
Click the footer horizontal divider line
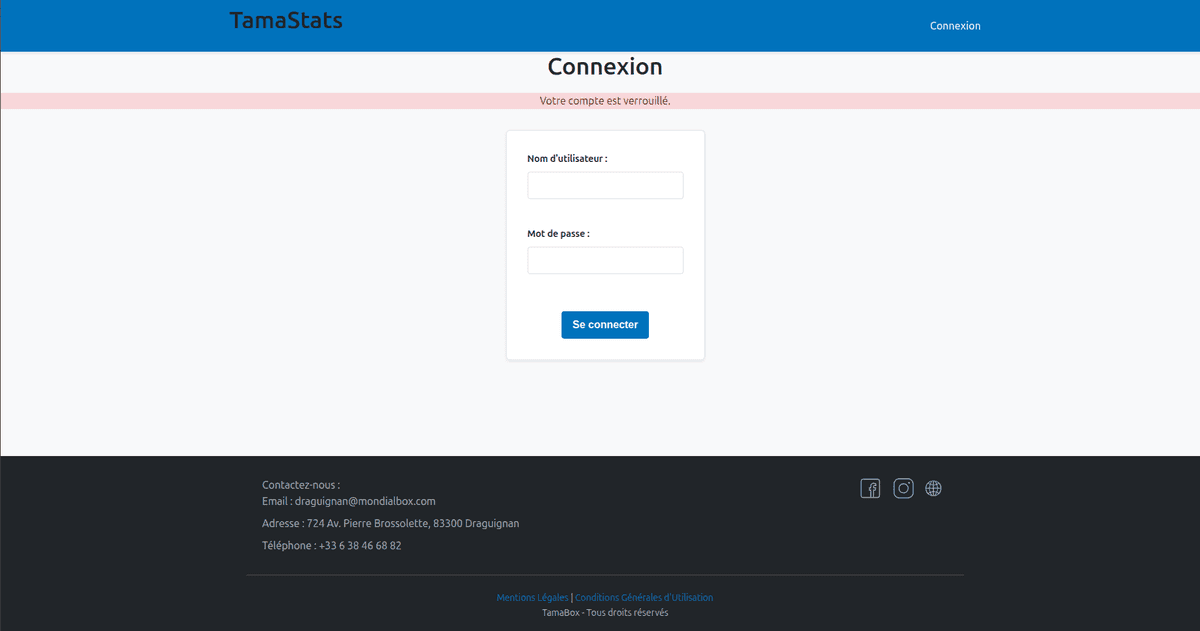click(604, 575)
